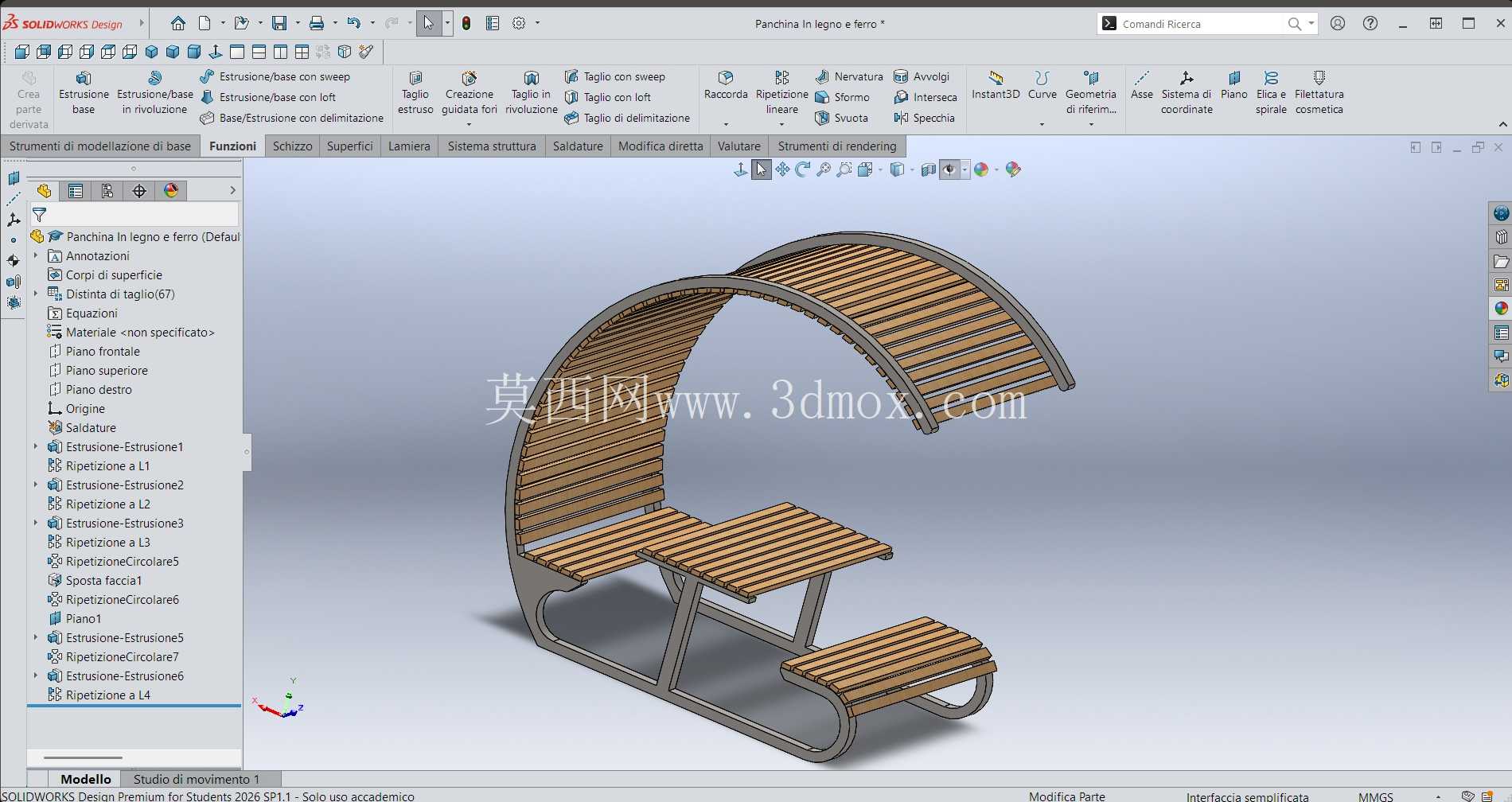
Task: Click the Undo arrow icon
Action: [354, 23]
